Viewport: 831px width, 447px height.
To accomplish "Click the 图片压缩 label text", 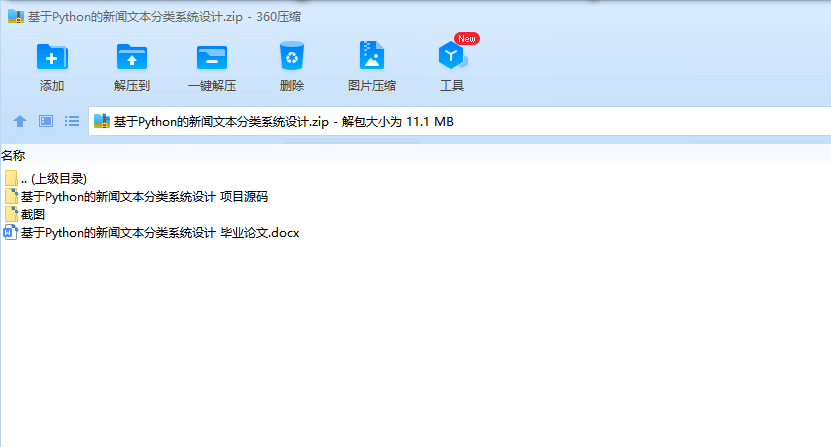I will pos(372,85).
